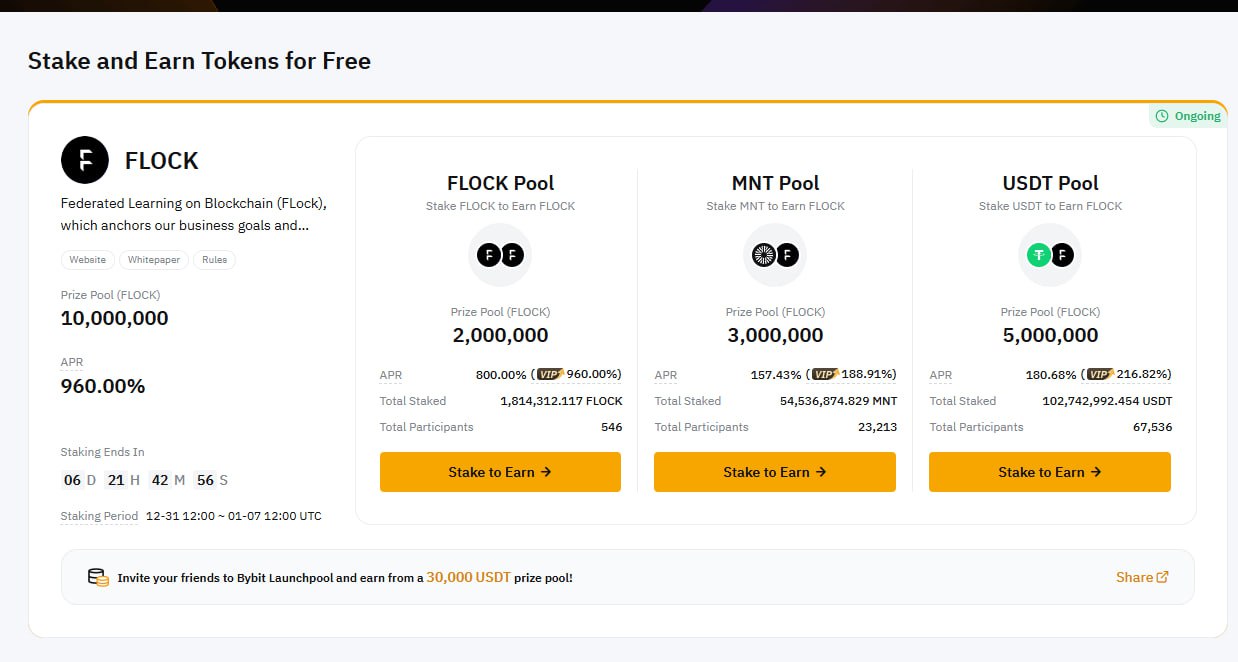Screen dimensions: 1238x662
Task: Click the Share link with external icon
Action: [x=1142, y=577]
